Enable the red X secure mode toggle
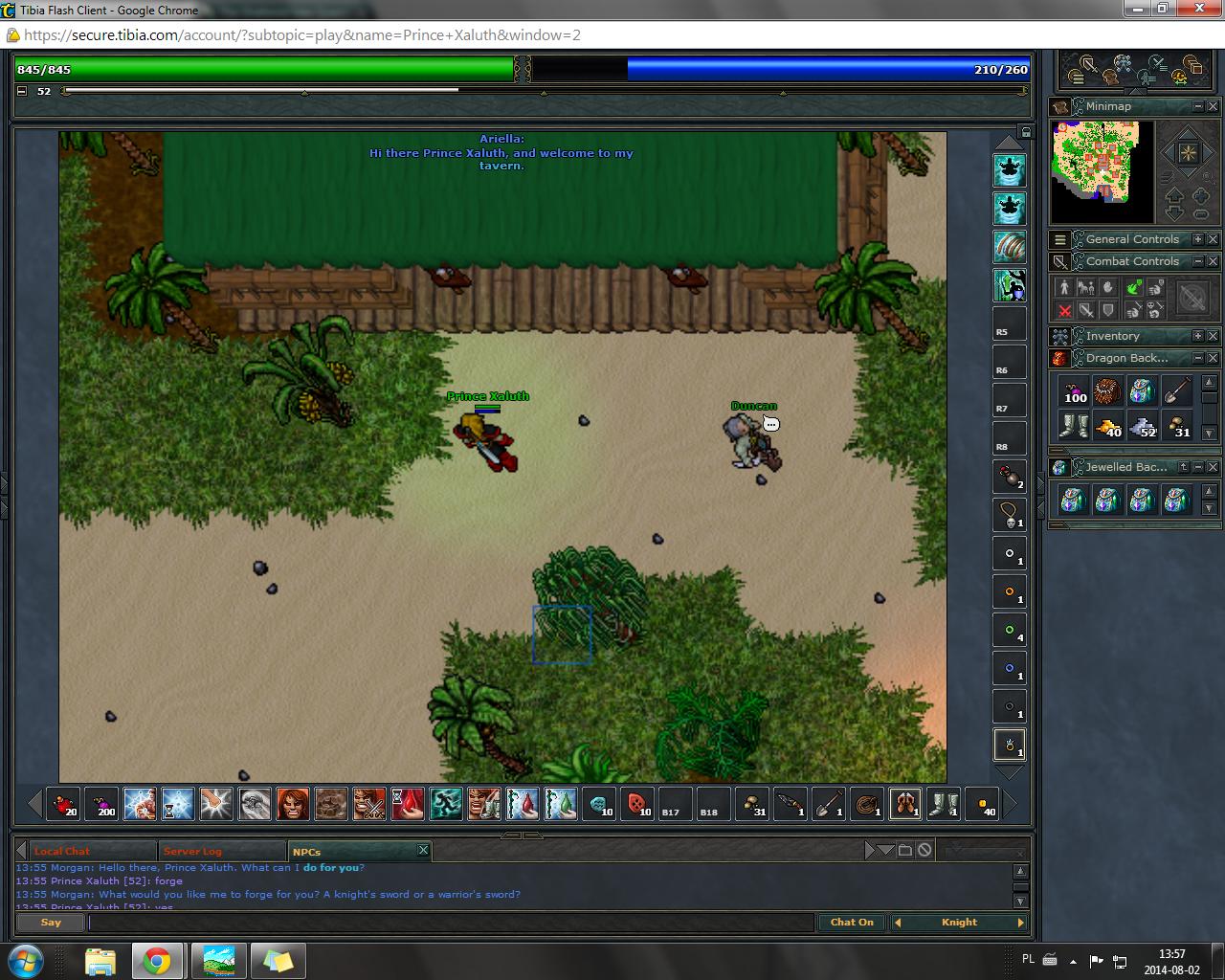This screenshot has width=1225, height=980. point(1064,310)
